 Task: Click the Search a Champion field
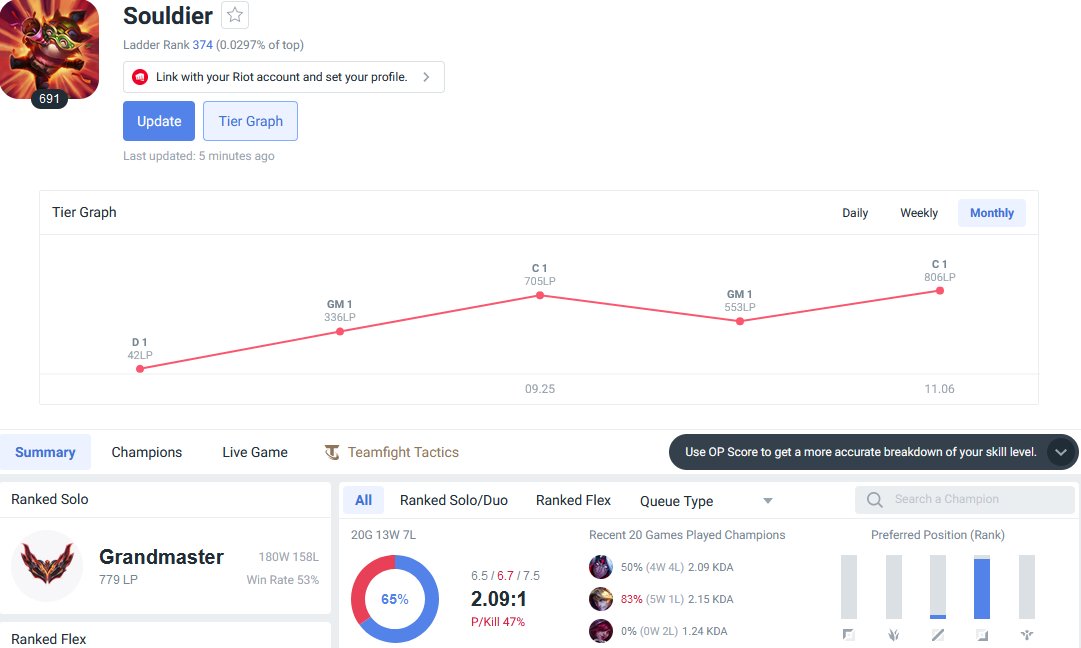click(964, 500)
